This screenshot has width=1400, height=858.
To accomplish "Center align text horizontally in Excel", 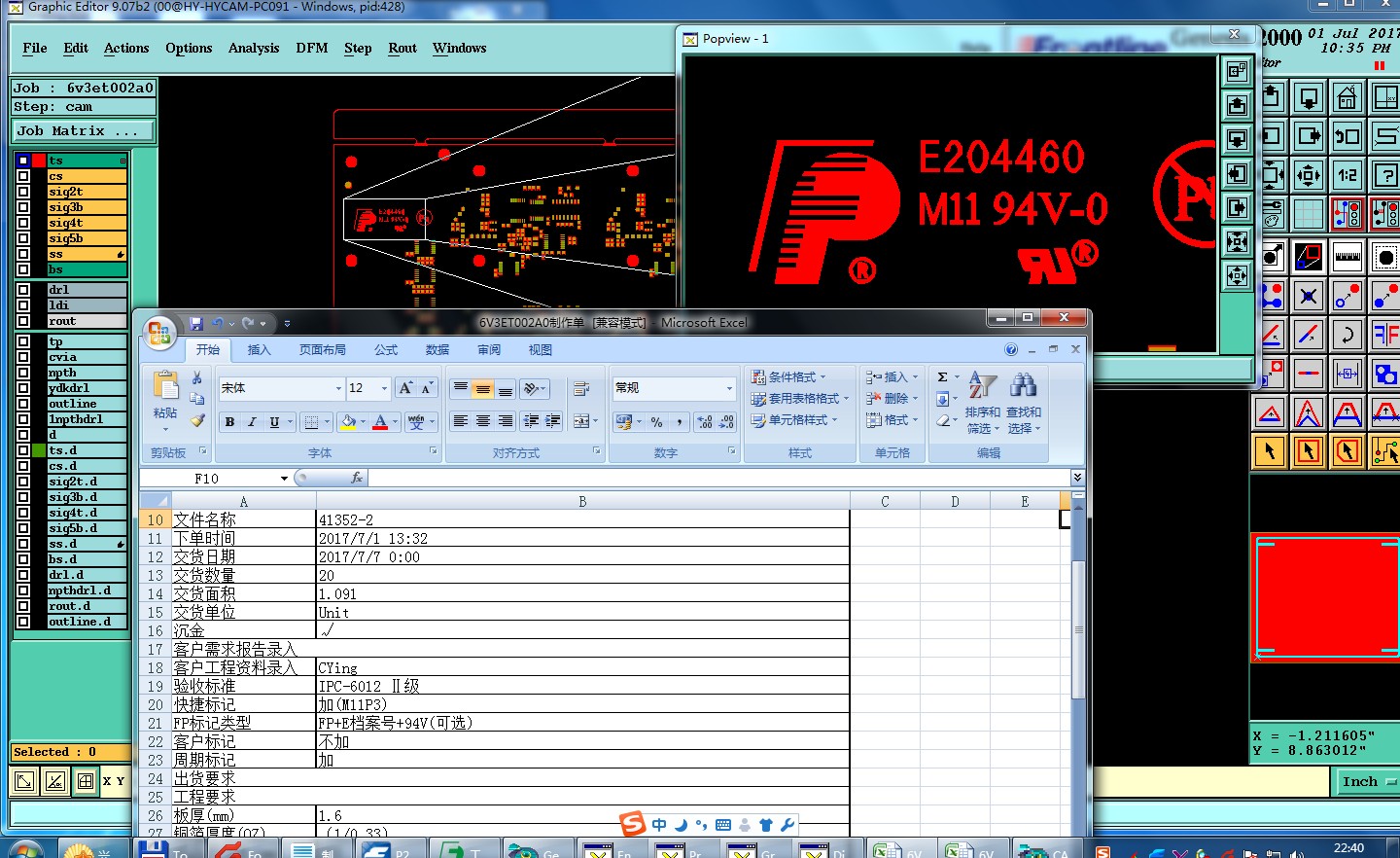I will coord(483,421).
